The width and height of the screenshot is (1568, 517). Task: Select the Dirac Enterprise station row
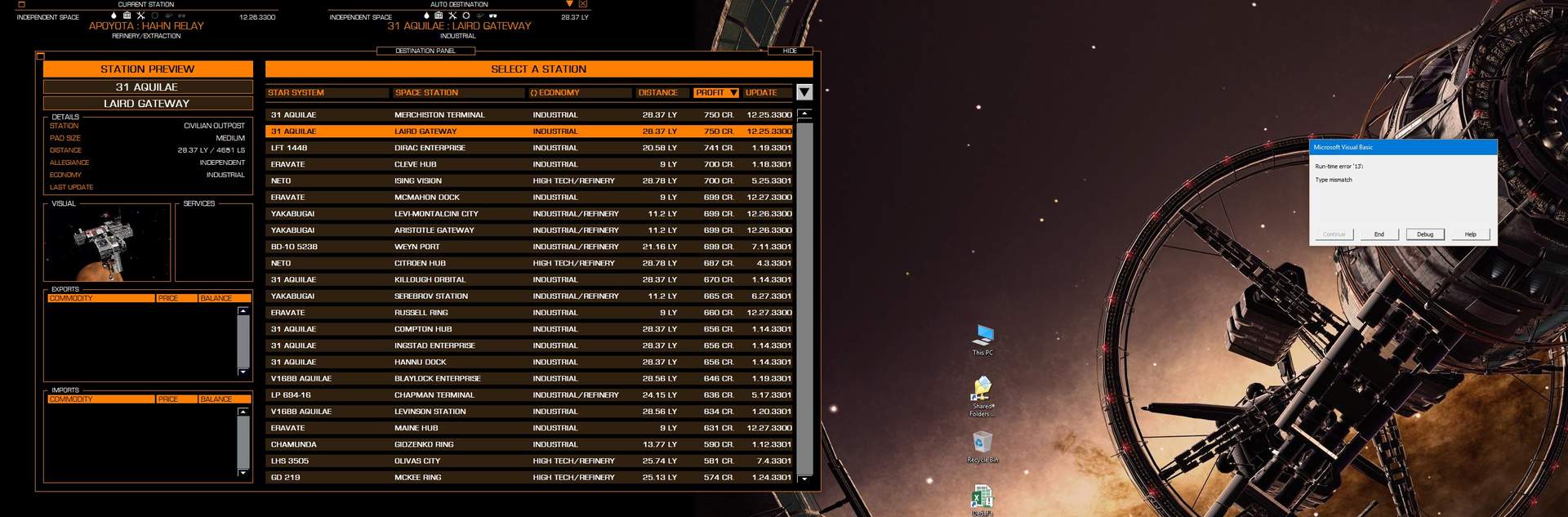[529, 148]
